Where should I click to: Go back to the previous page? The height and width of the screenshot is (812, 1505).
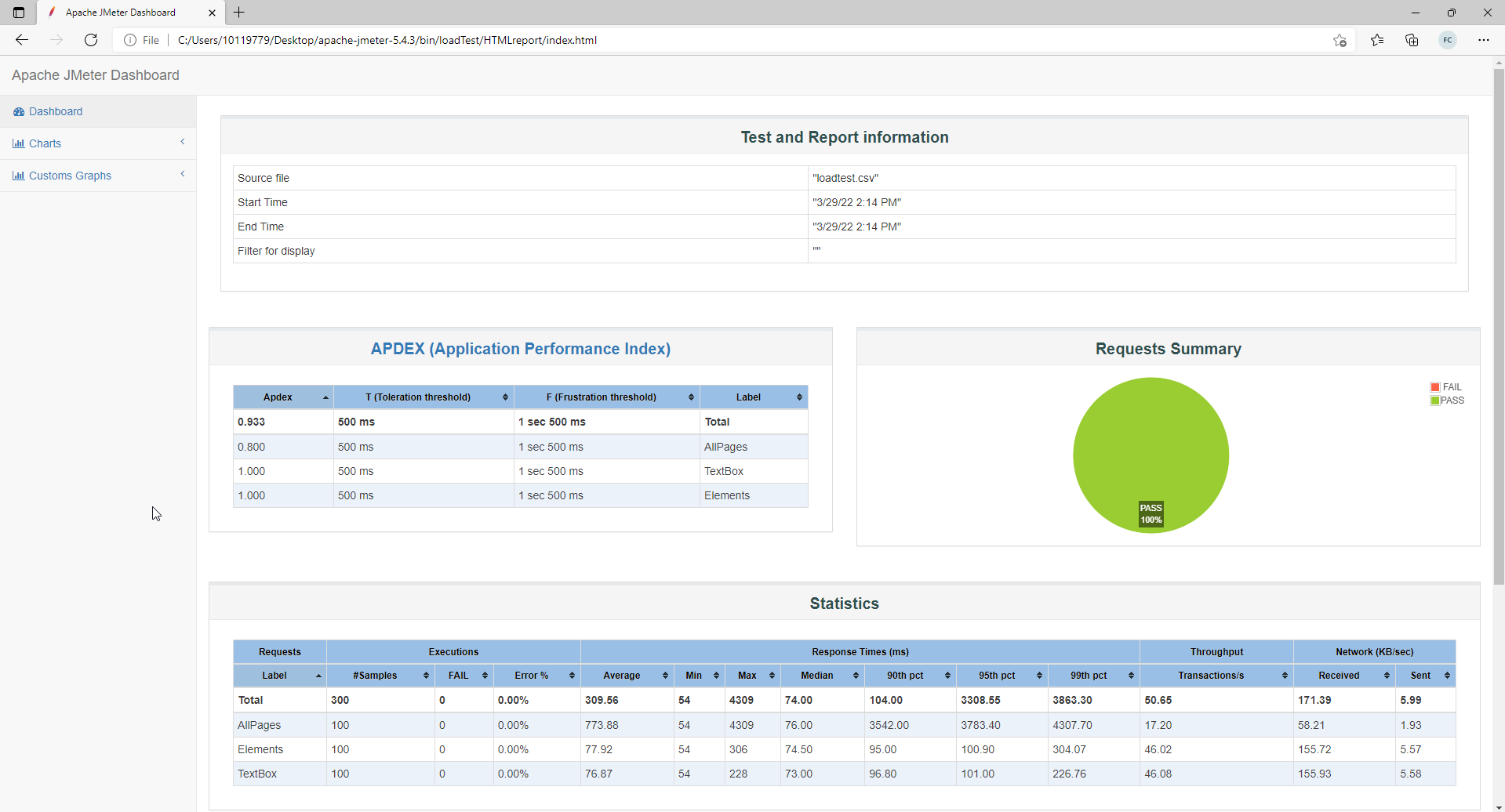pos(22,40)
